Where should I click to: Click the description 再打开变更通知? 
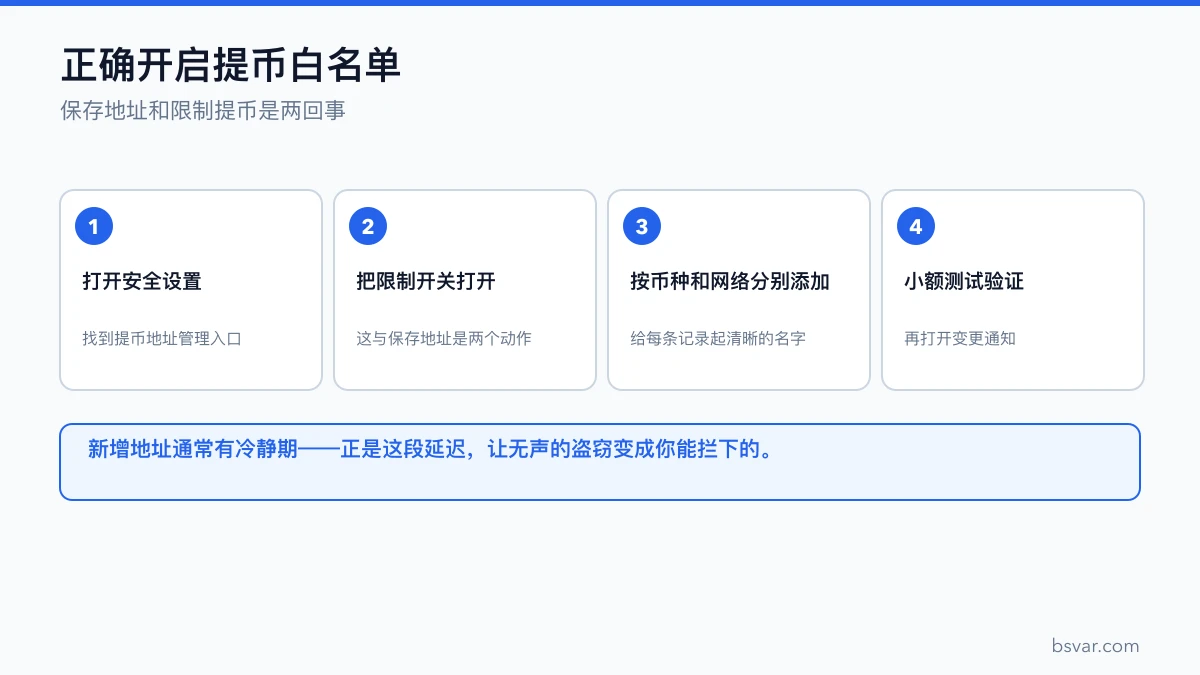click(960, 339)
